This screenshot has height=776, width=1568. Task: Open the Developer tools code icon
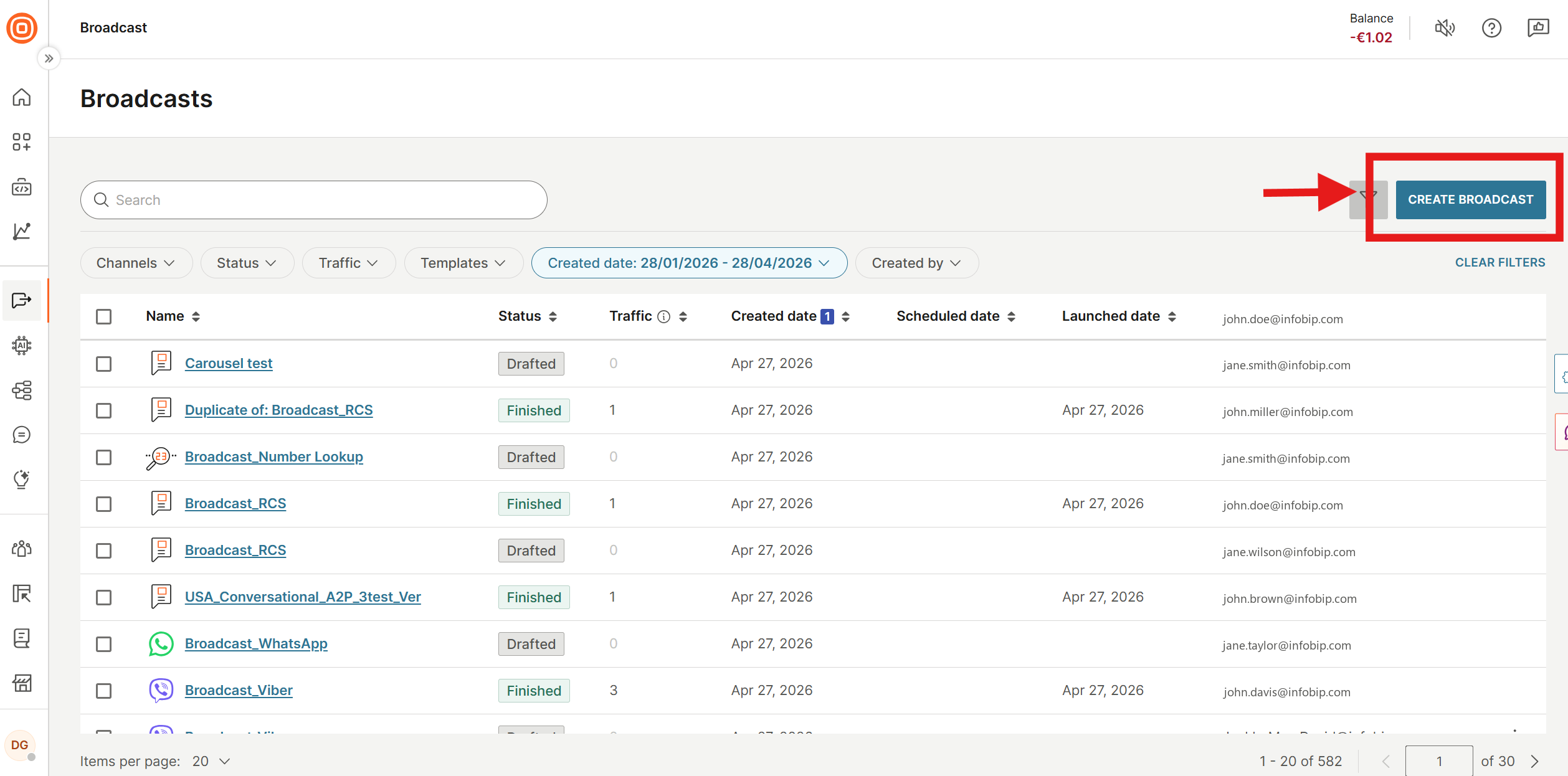(x=22, y=187)
